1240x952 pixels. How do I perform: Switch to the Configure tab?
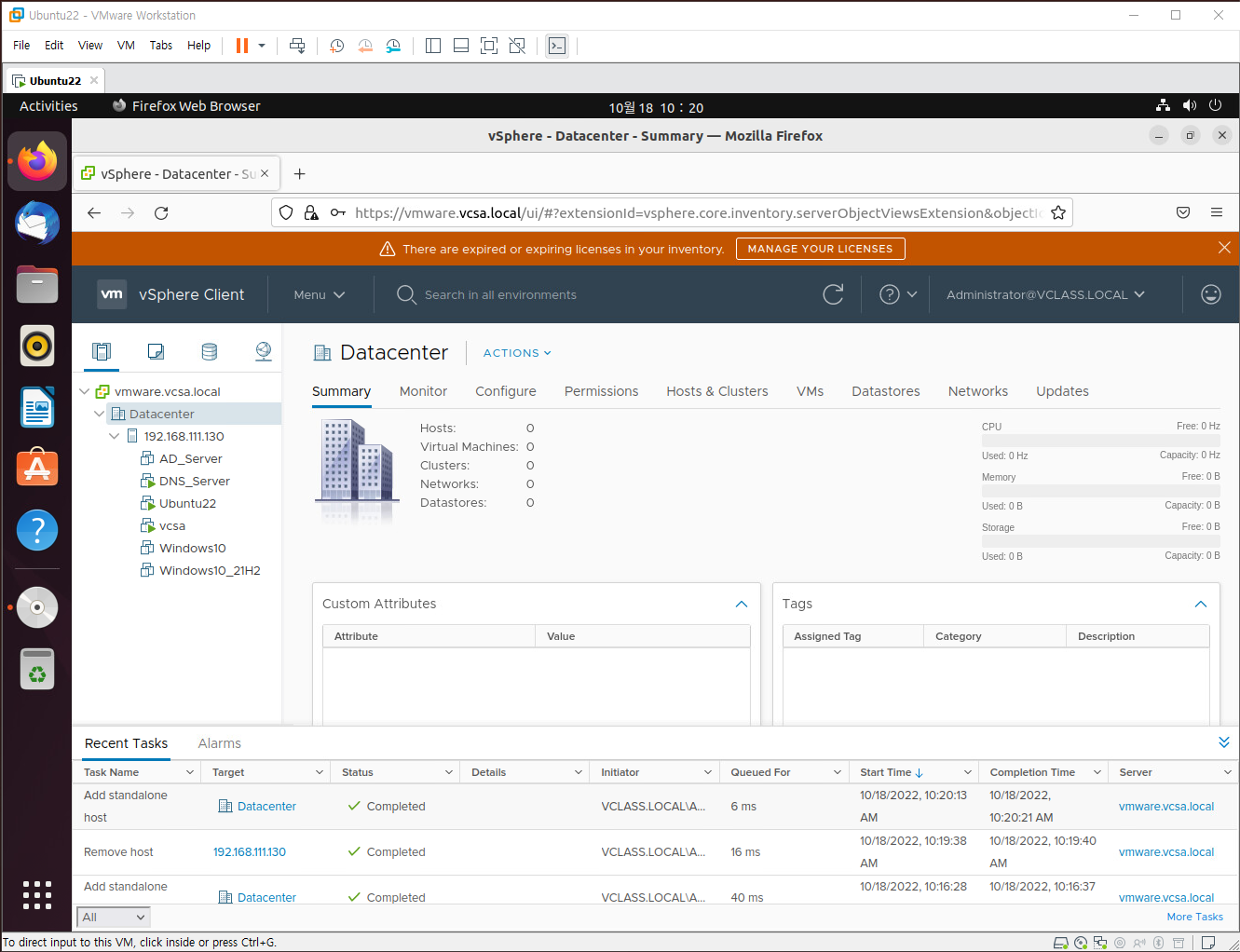(x=506, y=391)
